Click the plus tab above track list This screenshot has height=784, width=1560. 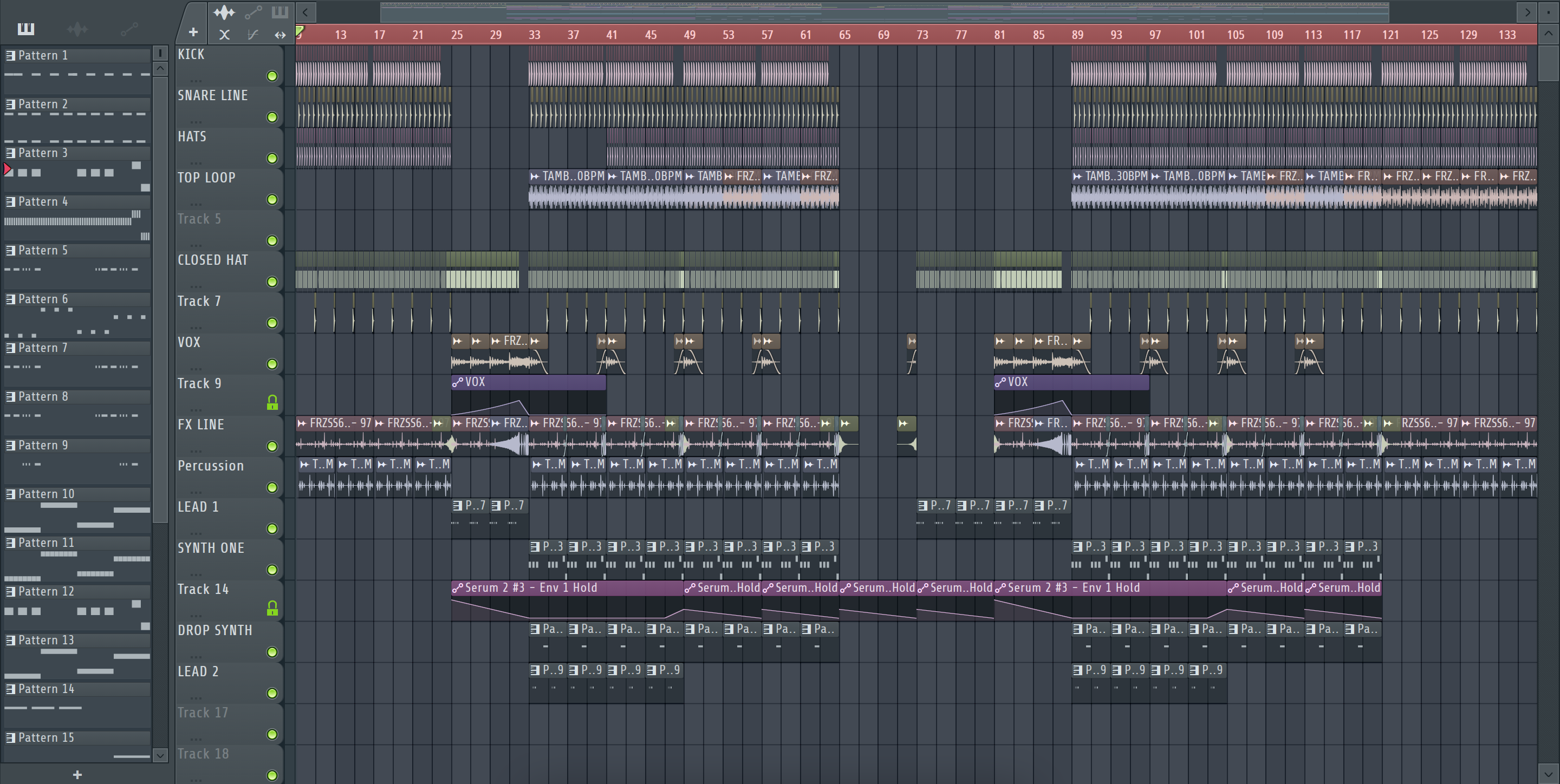[193, 32]
